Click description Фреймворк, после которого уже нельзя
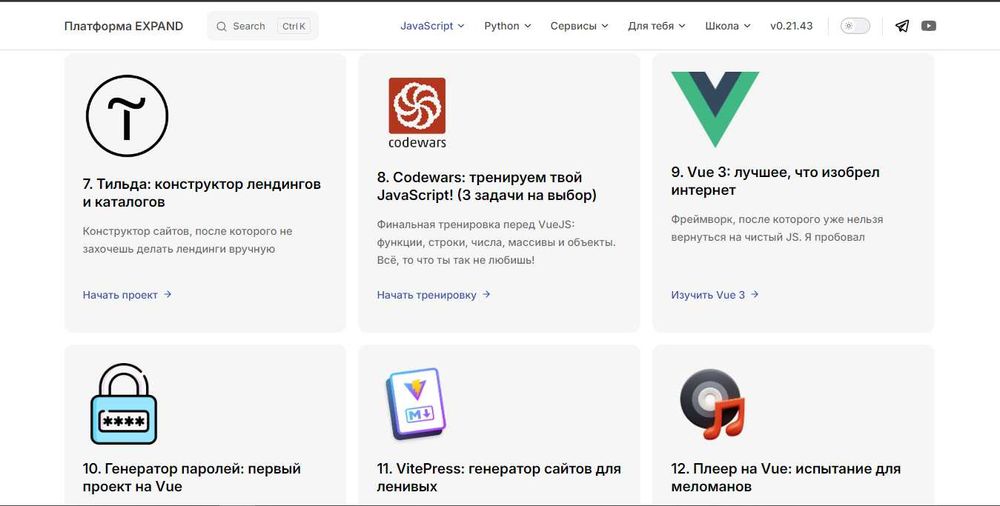Viewport: 1000px width, 506px height. pos(777,228)
